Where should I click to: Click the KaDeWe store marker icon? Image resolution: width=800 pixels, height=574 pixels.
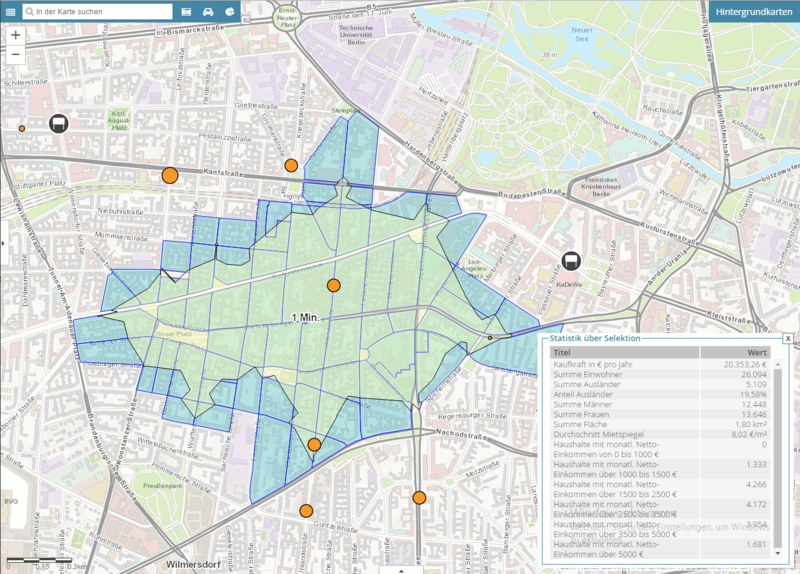tap(570, 262)
